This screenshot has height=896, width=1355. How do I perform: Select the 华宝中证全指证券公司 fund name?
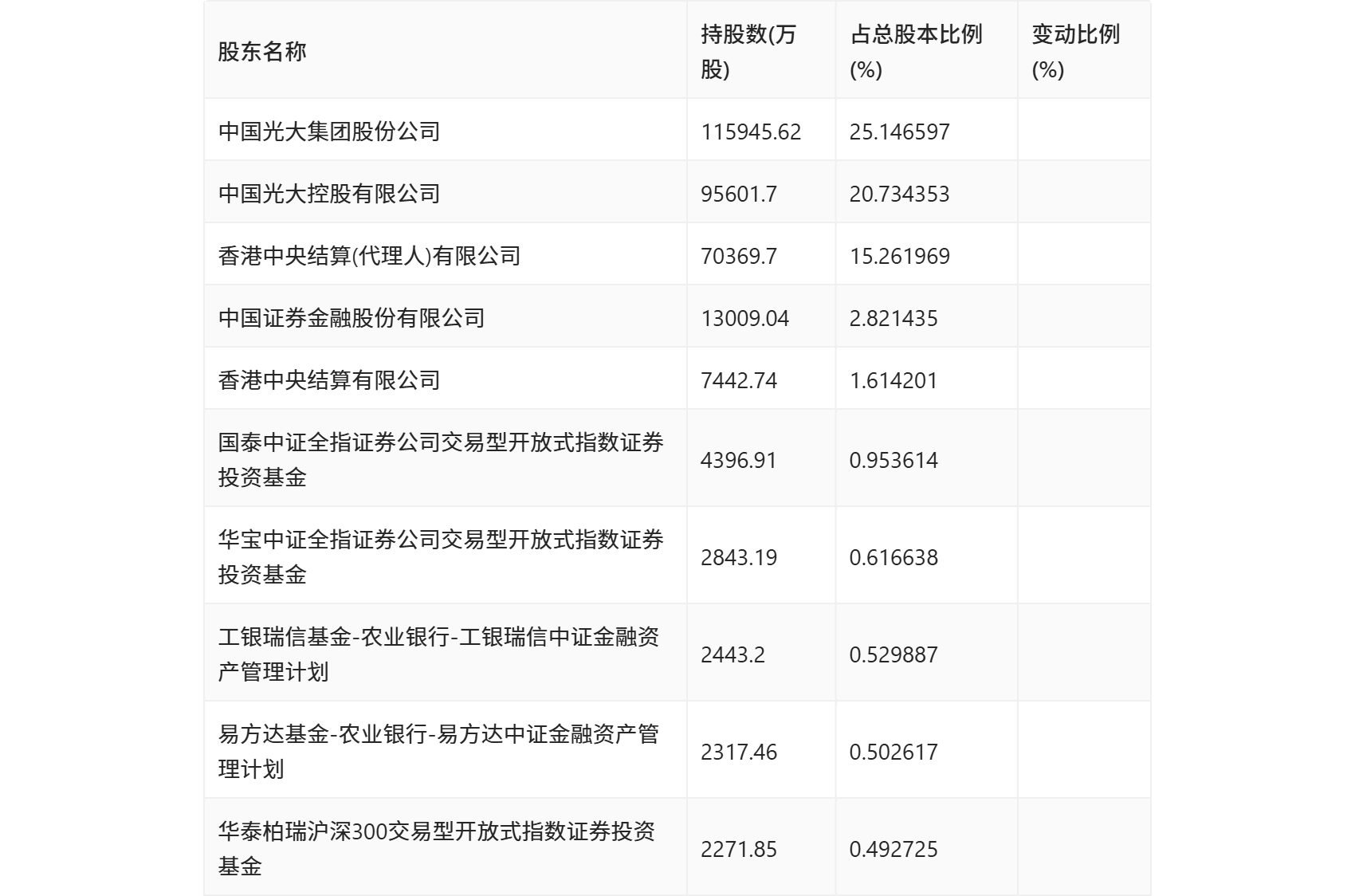441,557
